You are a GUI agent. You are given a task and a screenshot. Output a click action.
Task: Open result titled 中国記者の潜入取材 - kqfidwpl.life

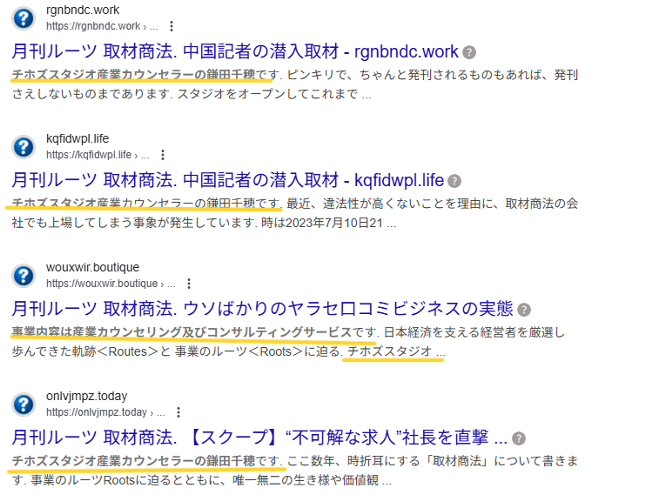pyautogui.click(x=227, y=180)
